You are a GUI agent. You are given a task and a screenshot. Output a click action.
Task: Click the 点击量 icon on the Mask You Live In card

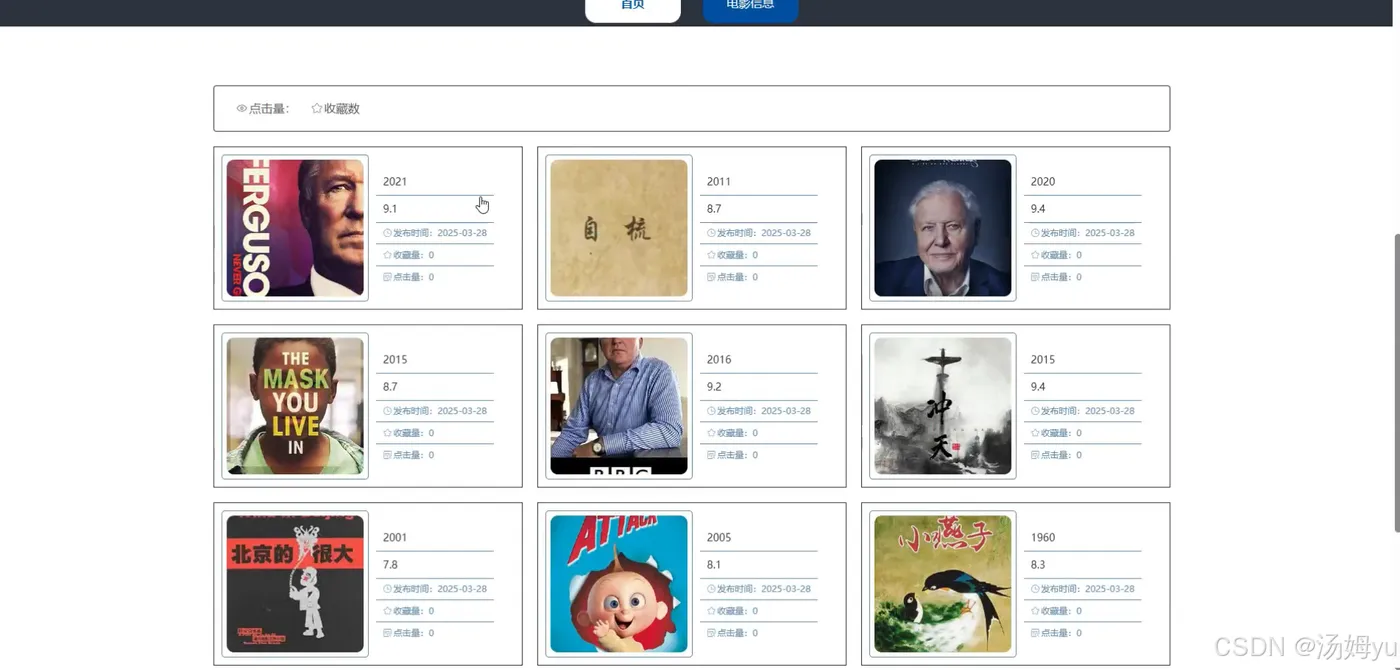pyautogui.click(x=387, y=455)
